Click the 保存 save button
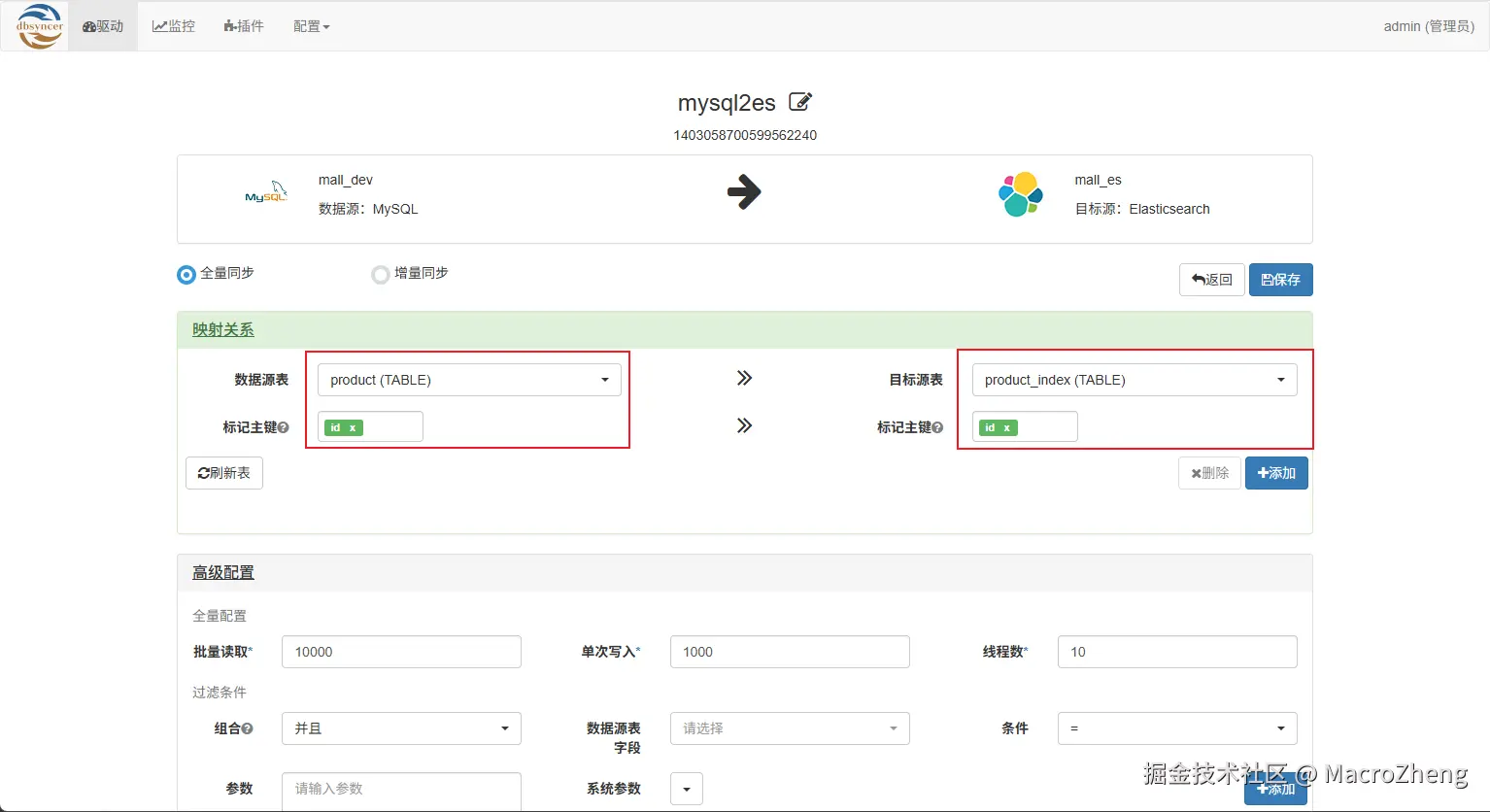Screen dimensions: 1490x812 [1280, 280]
